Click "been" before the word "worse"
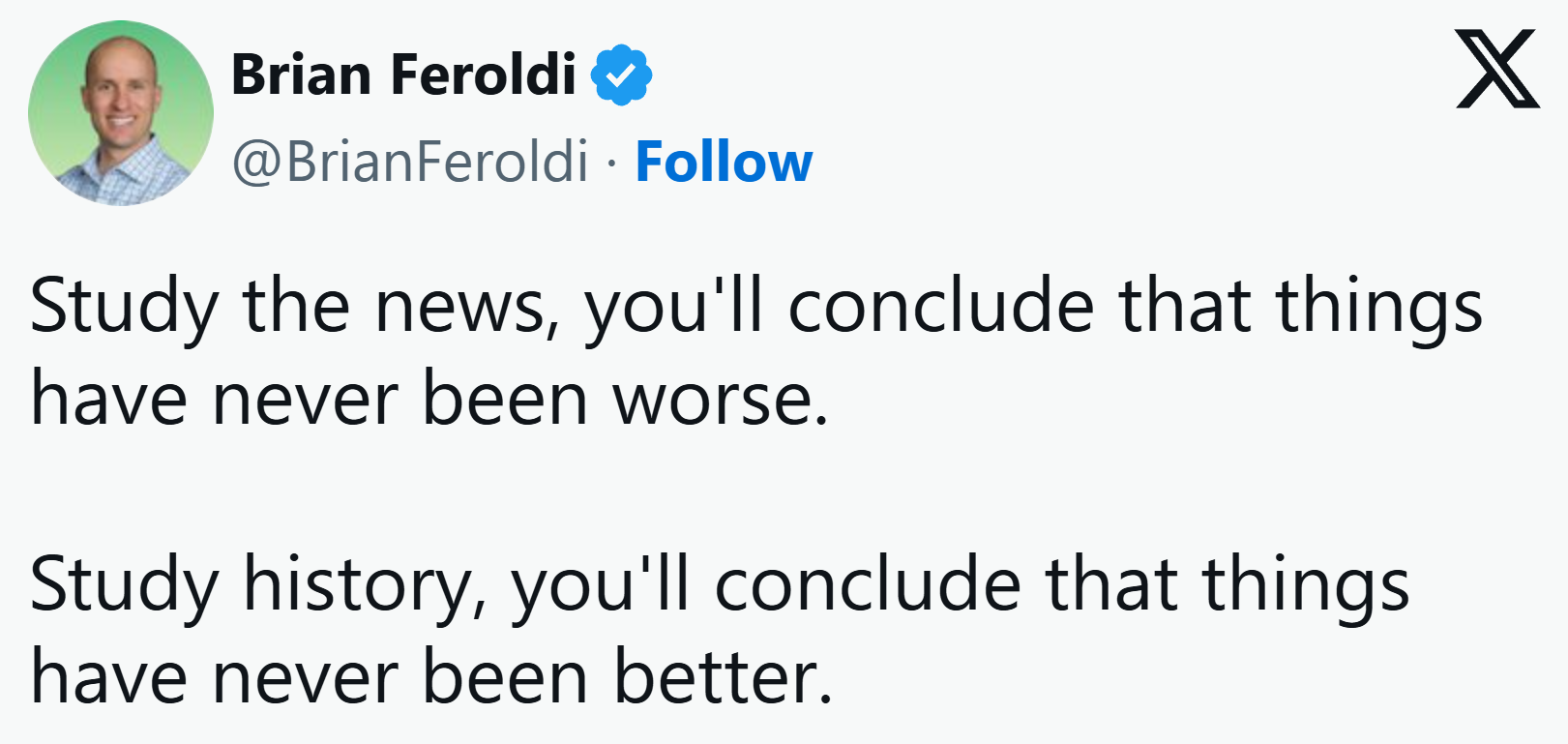This screenshot has height=744, width=1568. click(505, 399)
